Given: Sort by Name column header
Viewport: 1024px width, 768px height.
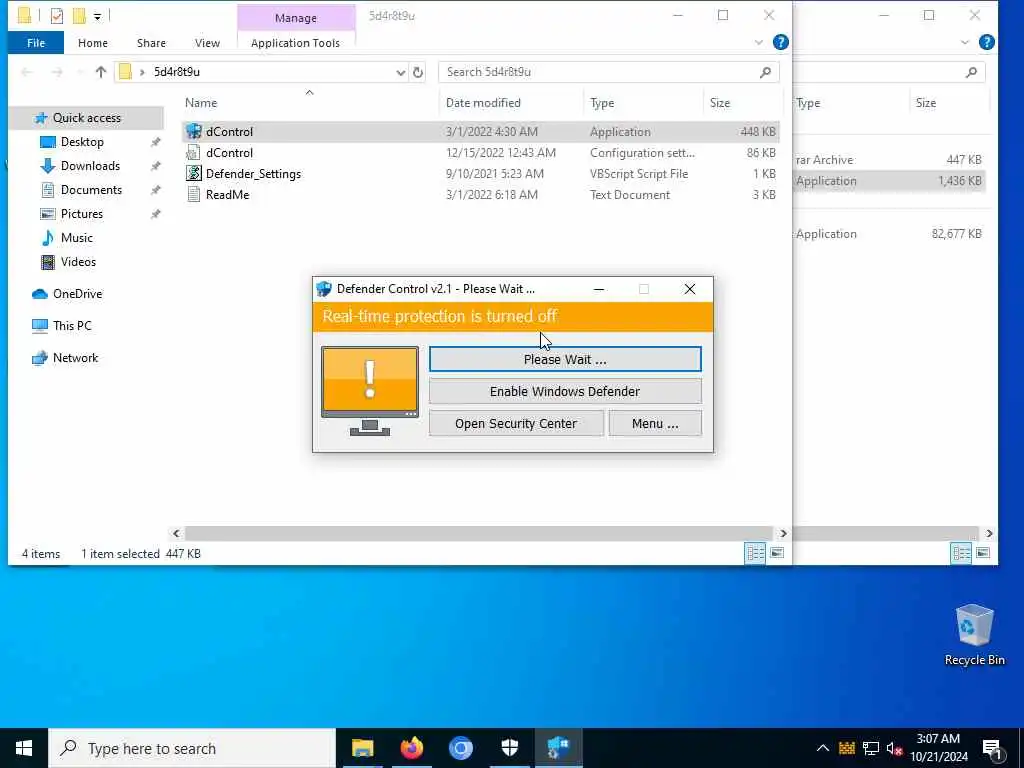Looking at the screenshot, I should [310, 103].
